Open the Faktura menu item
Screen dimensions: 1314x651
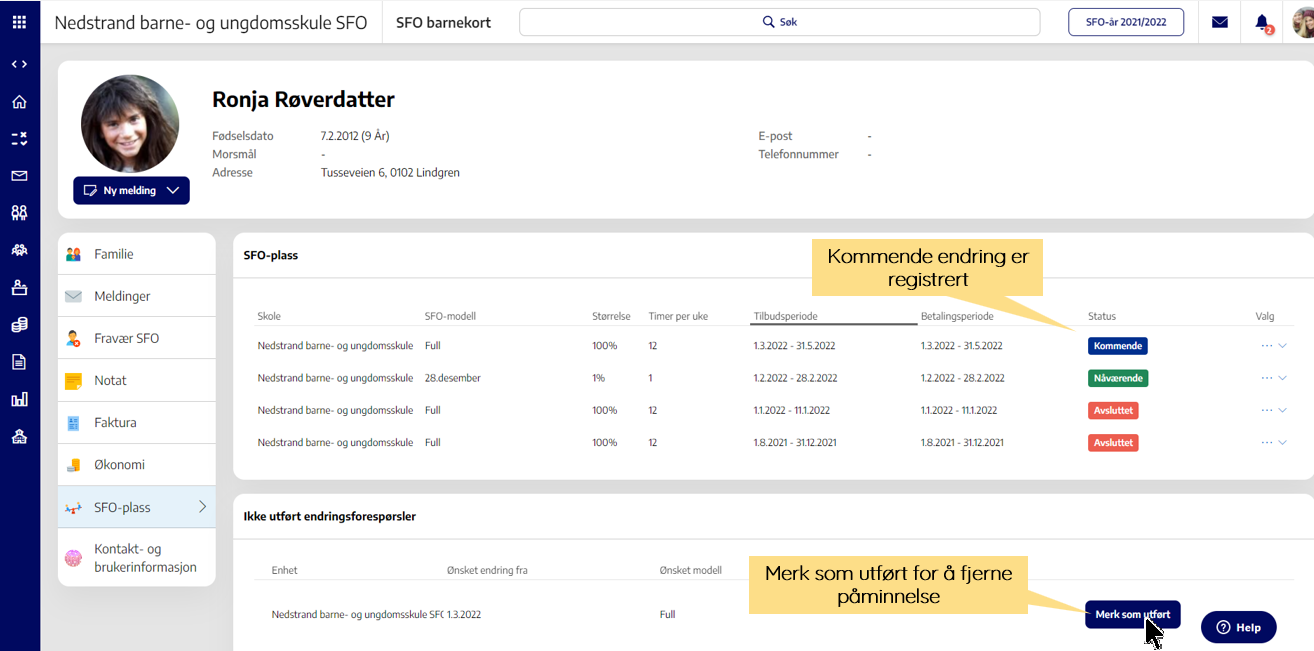(x=137, y=422)
